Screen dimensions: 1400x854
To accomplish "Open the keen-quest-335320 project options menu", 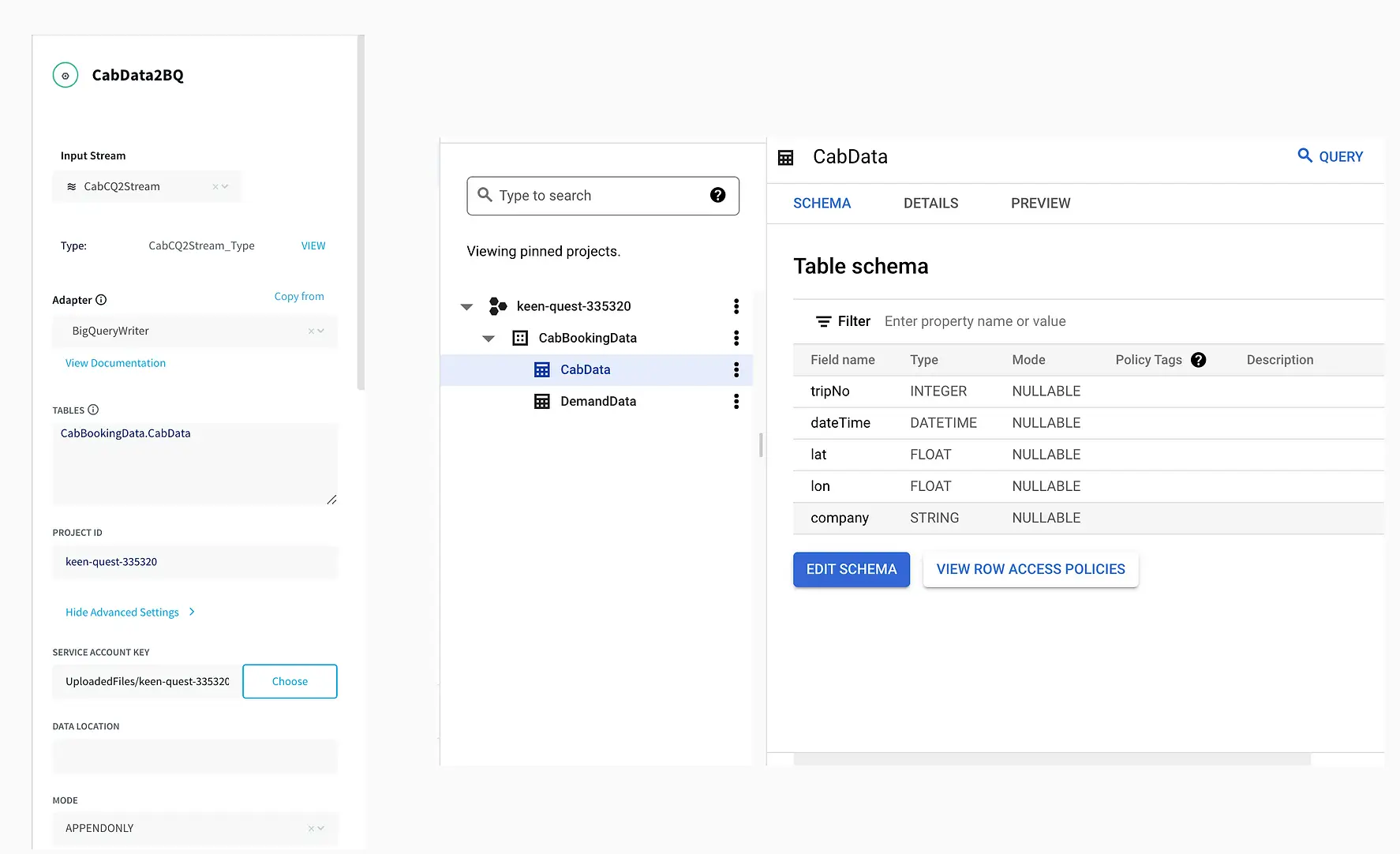I will 736,306.
